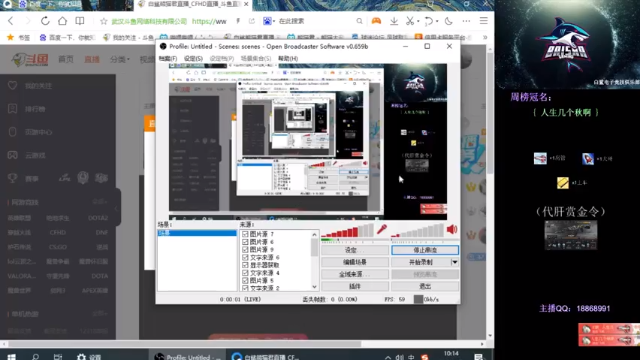Toggle checkbox for 图片源 9
The width and height of the screenshot is (640, 360).
coord(245,249)
